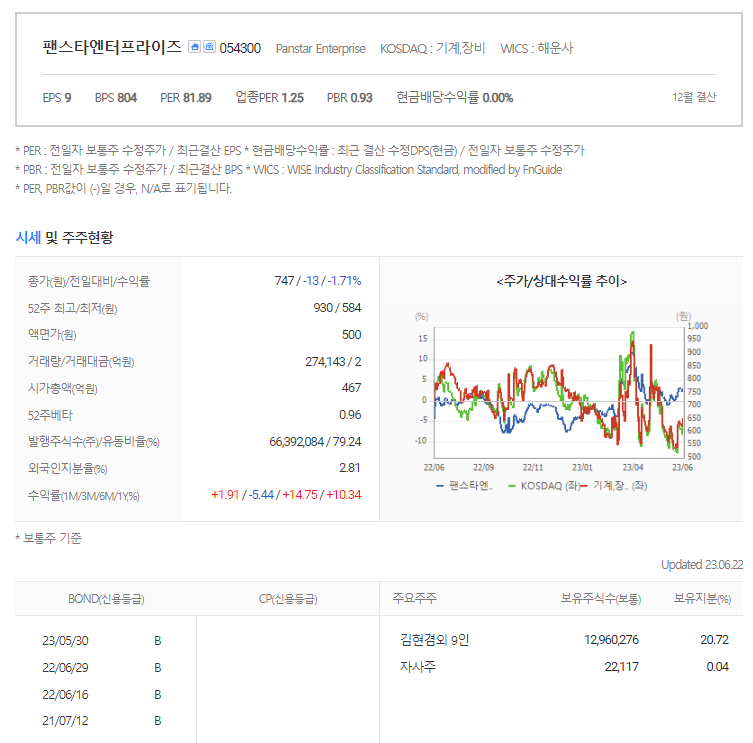Click the '12월 결산' label
The width and height of the screenshot is (753, 743).
(x=694, y=97)
